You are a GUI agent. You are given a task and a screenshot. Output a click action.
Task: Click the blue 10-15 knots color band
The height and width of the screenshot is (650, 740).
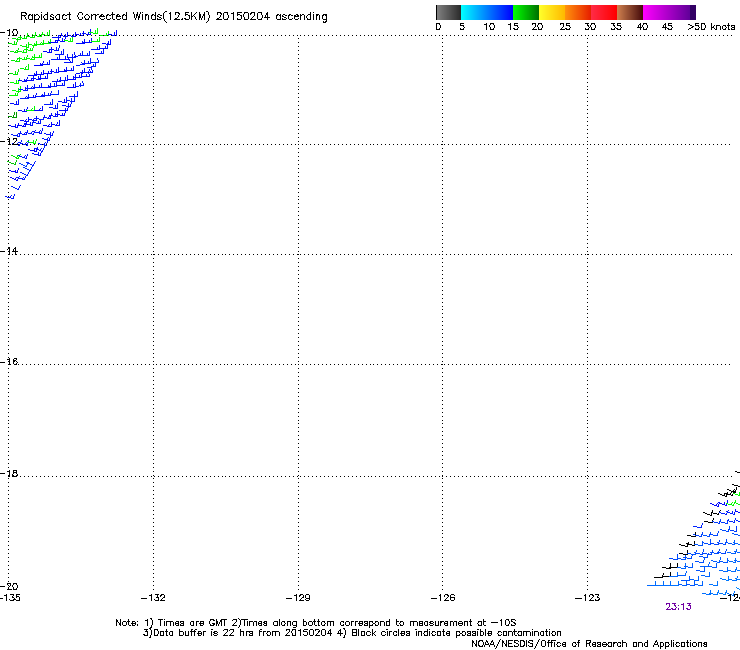coord(500,12)
